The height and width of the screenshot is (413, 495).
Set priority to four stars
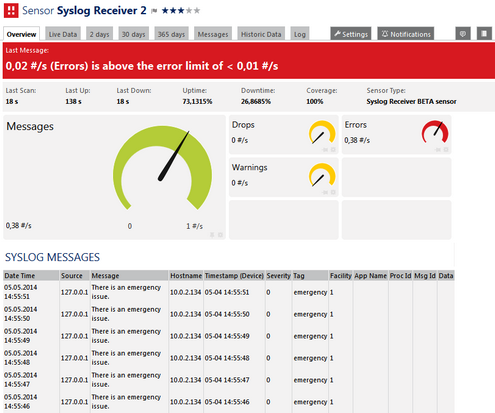click(189, 11)
